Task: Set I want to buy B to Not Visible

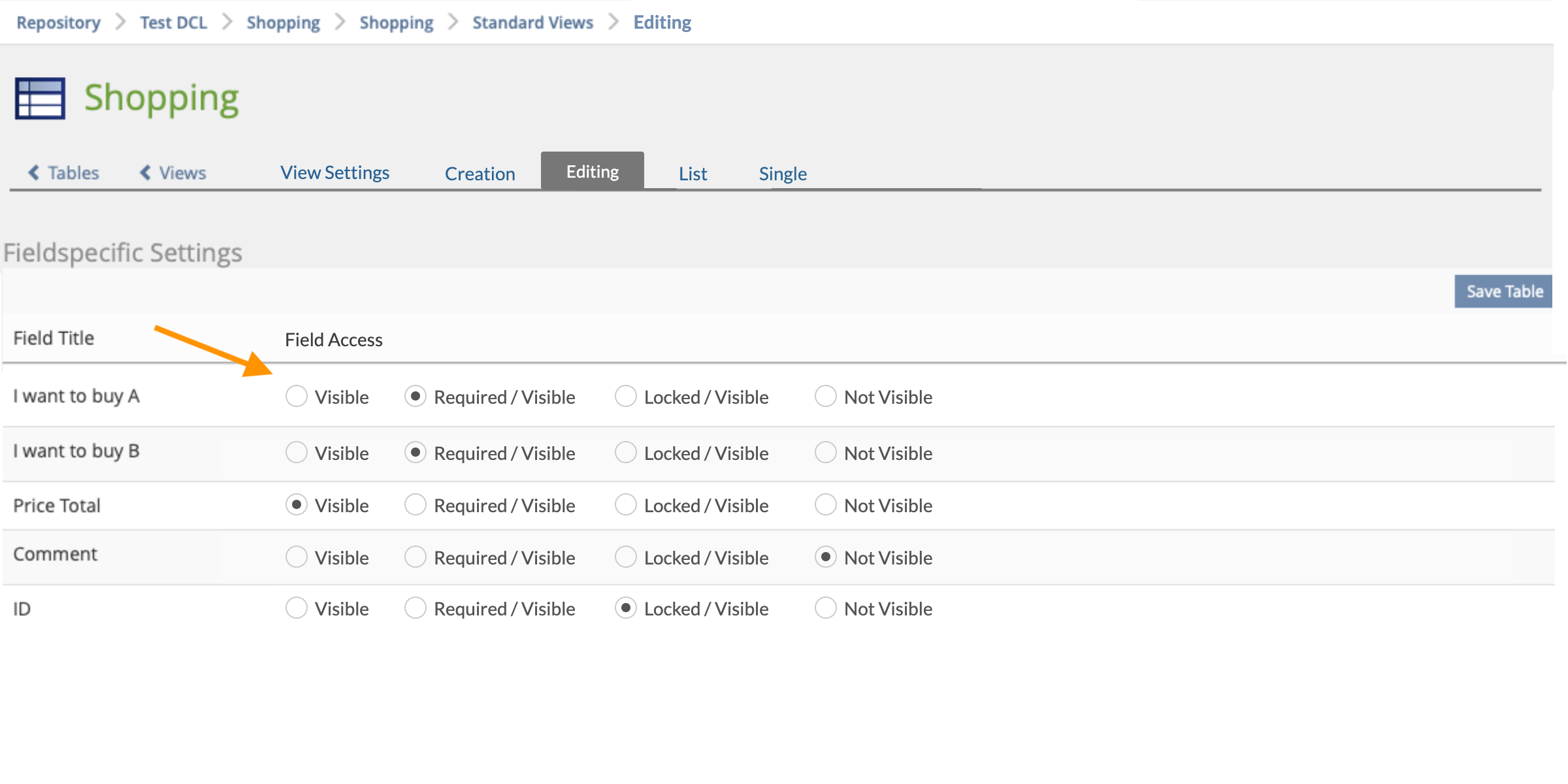Action: tap(825, 452)
